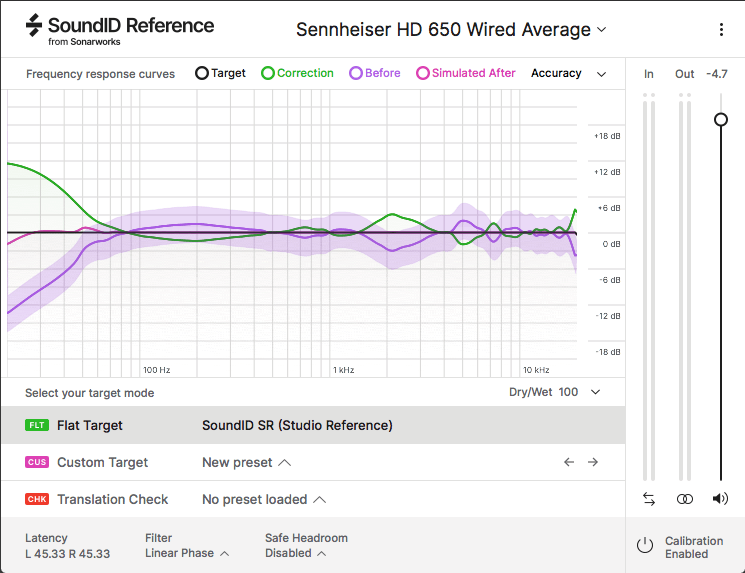Toggle the green Correction curve
Screen dimensions: 745x573
click(297, 73)
